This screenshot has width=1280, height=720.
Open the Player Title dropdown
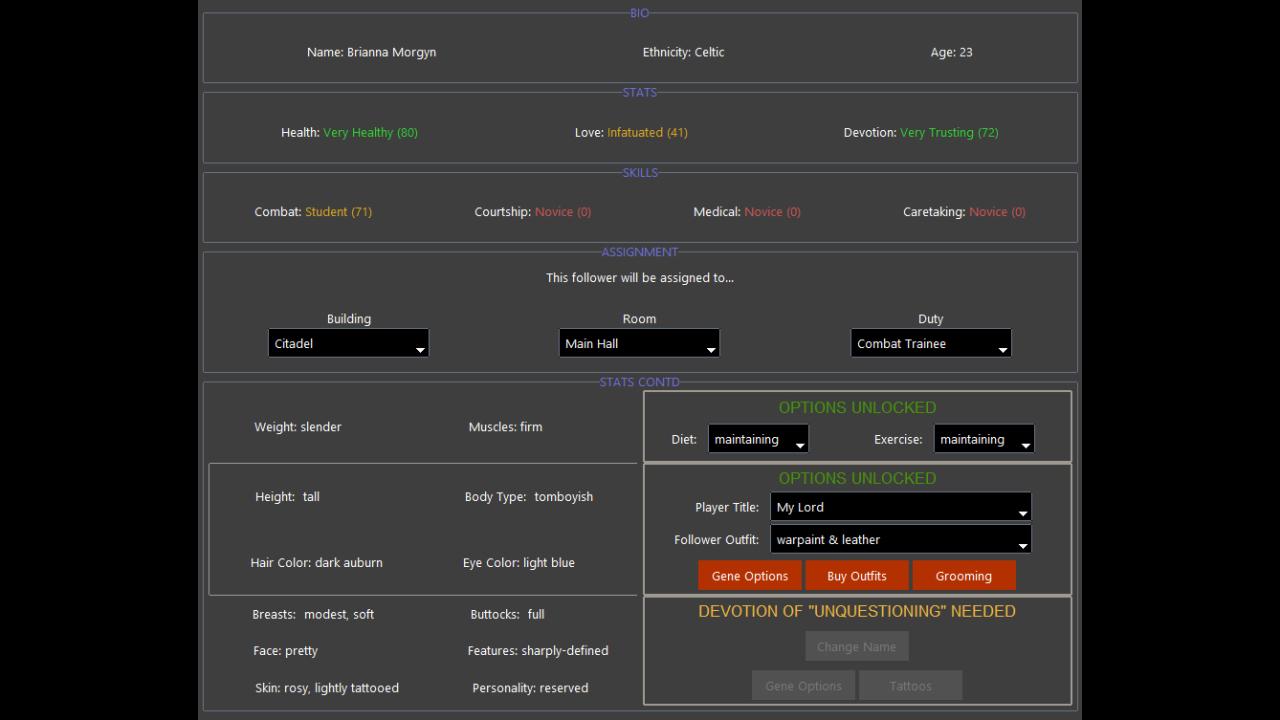[901, 507]
